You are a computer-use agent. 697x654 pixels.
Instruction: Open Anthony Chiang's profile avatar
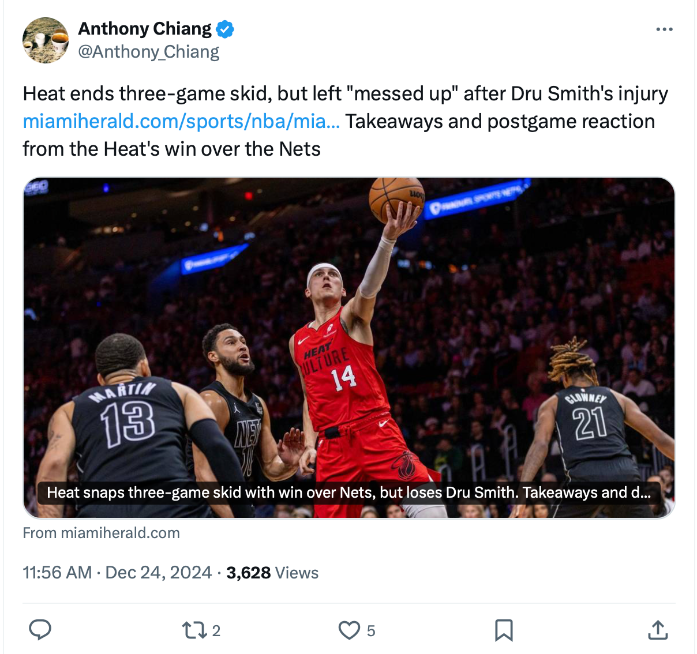click(x=45, y=40)
